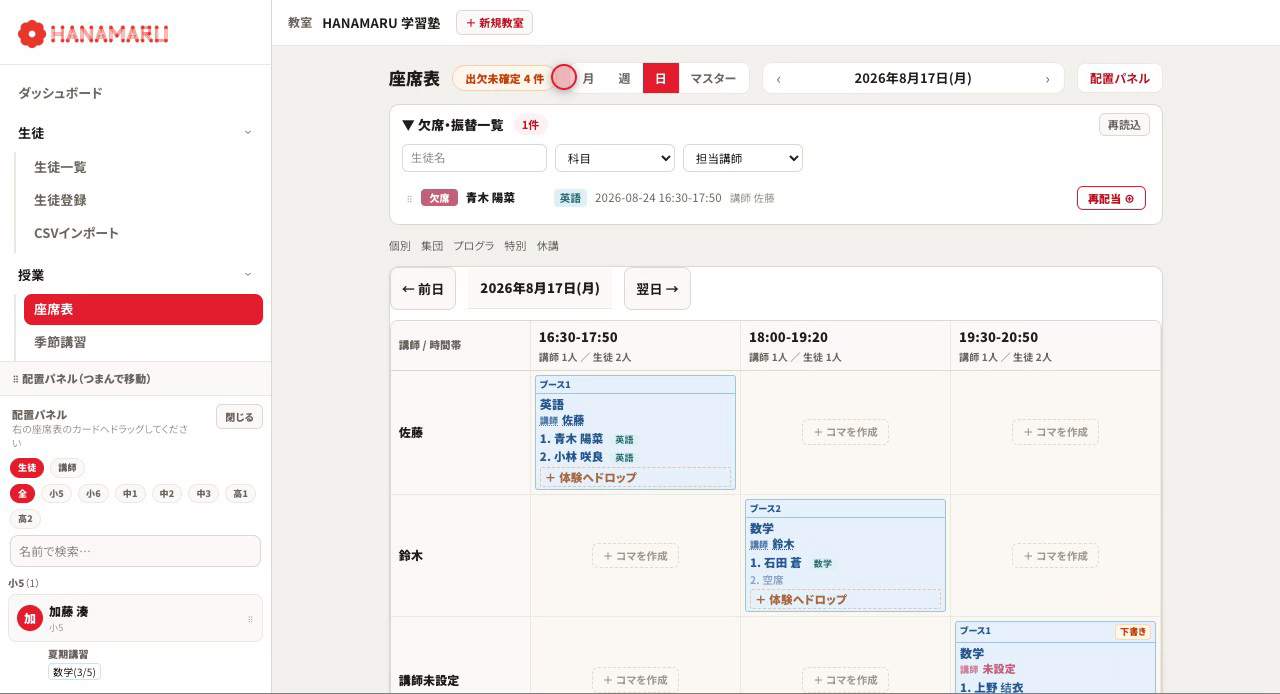The image size is (1280, 694).
Task: Click the ← 前日 button
Action: [x=423, y=289]
